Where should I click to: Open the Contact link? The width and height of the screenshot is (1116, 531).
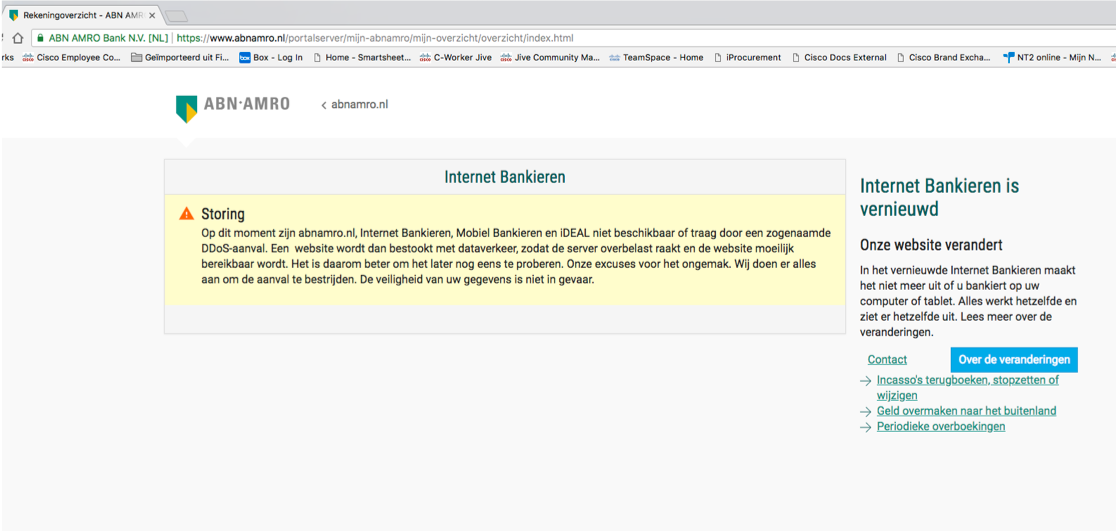pos(888,360)
